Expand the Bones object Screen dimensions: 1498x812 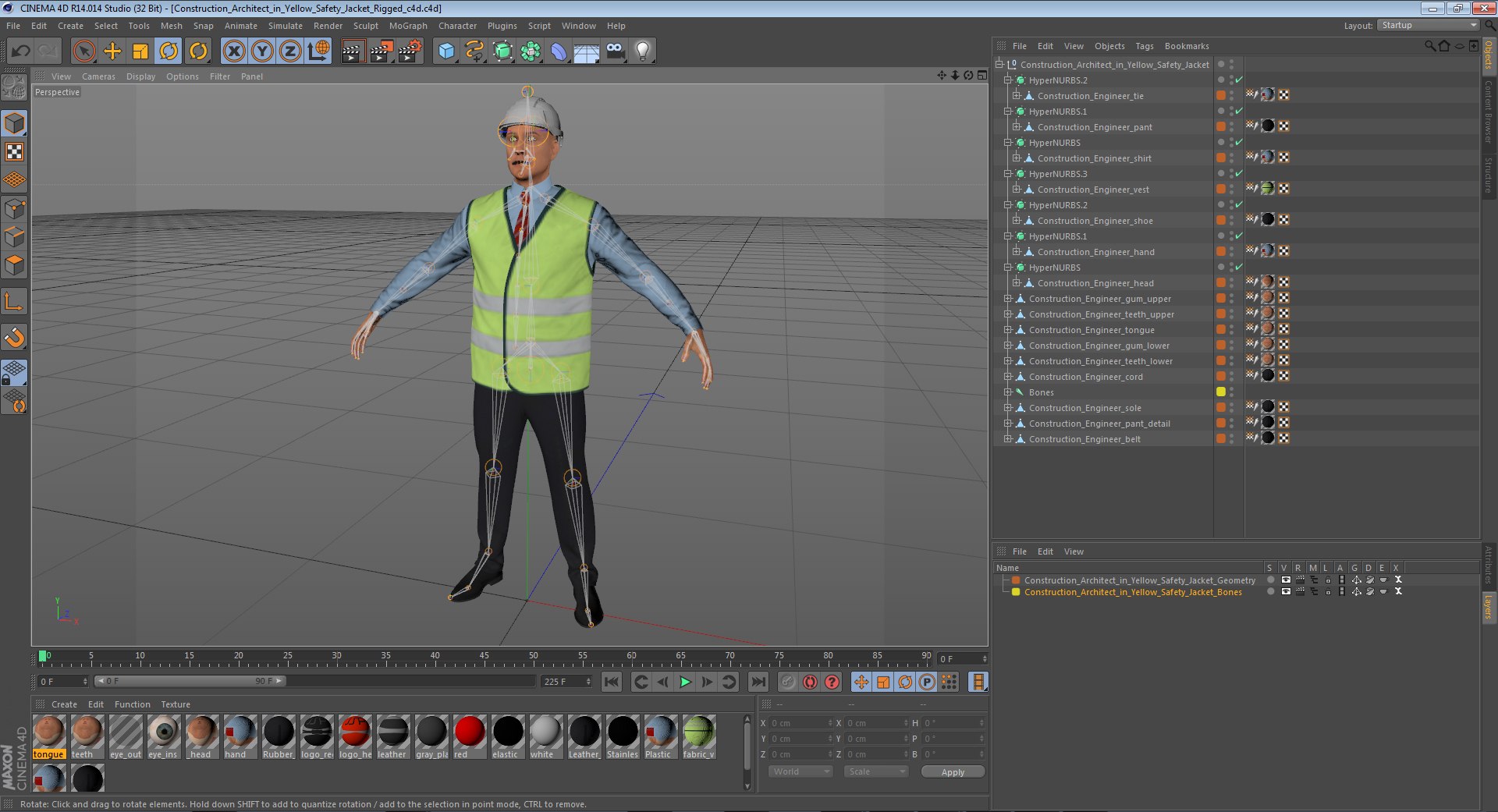click(x=1008, y=392)
